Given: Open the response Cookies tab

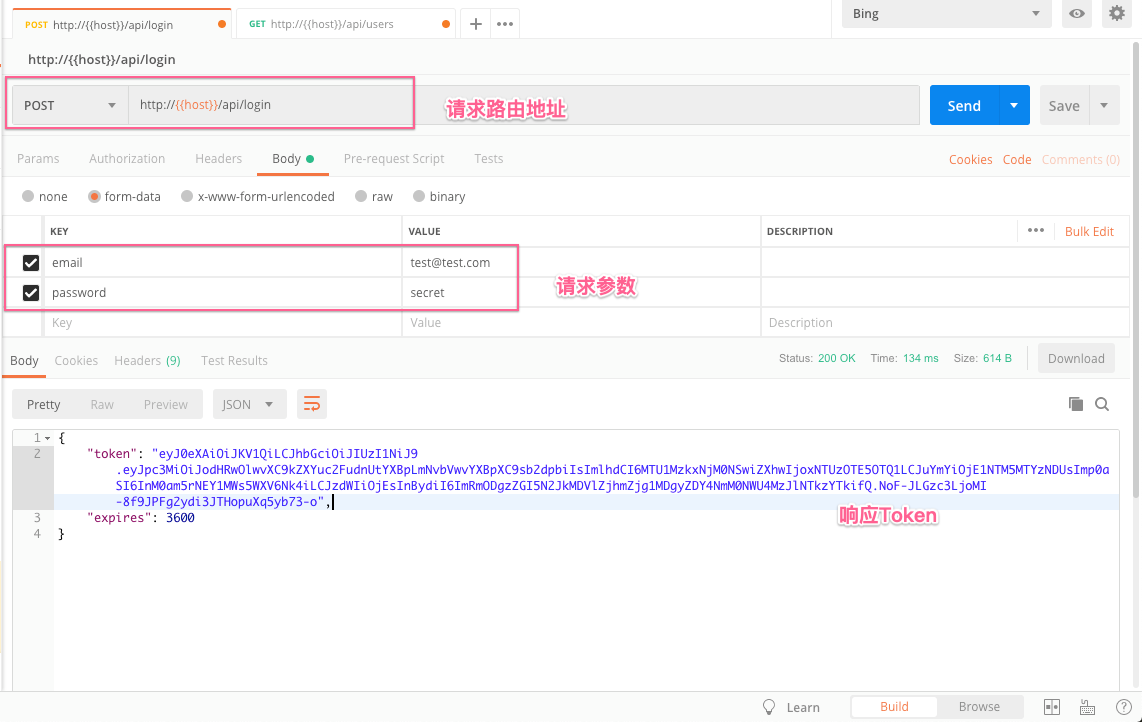Looking at the screenshot, I should tap(76, 360).
